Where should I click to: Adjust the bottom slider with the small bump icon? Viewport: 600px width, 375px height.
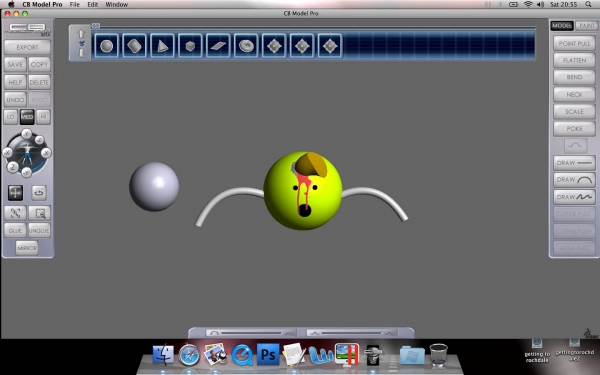[x=352, y=333]
